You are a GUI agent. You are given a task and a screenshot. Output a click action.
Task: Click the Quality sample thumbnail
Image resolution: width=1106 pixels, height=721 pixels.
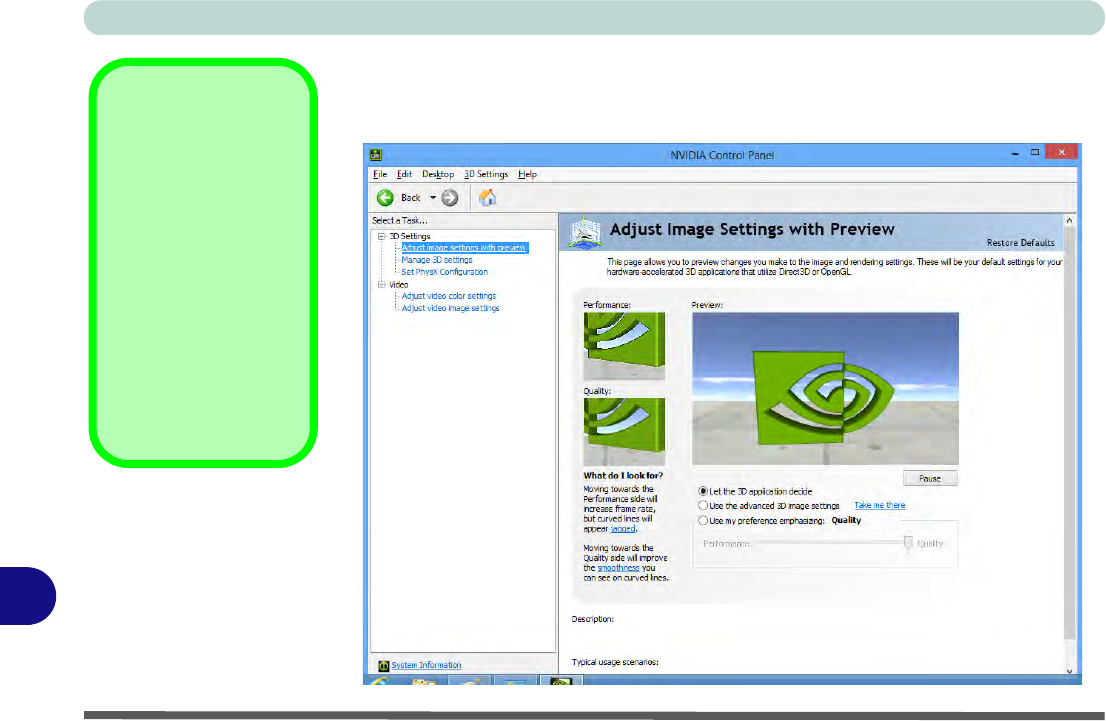click(624, 431)
